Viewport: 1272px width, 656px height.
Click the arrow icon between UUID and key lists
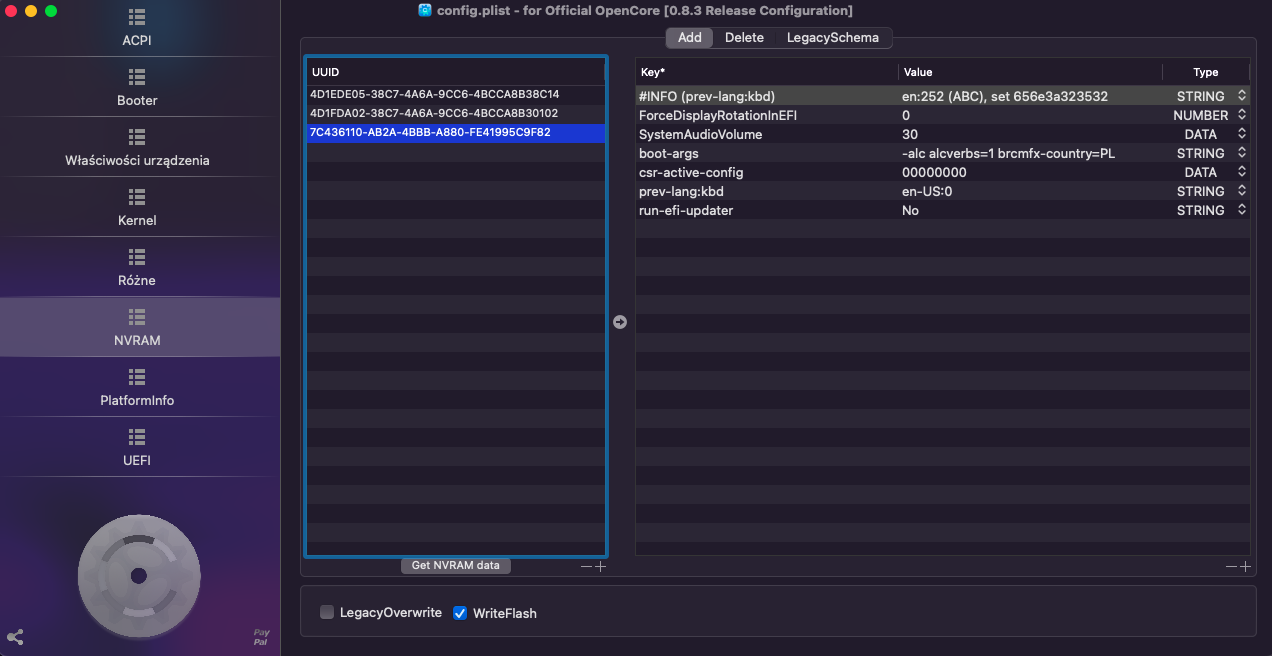[x=620, y=322]
